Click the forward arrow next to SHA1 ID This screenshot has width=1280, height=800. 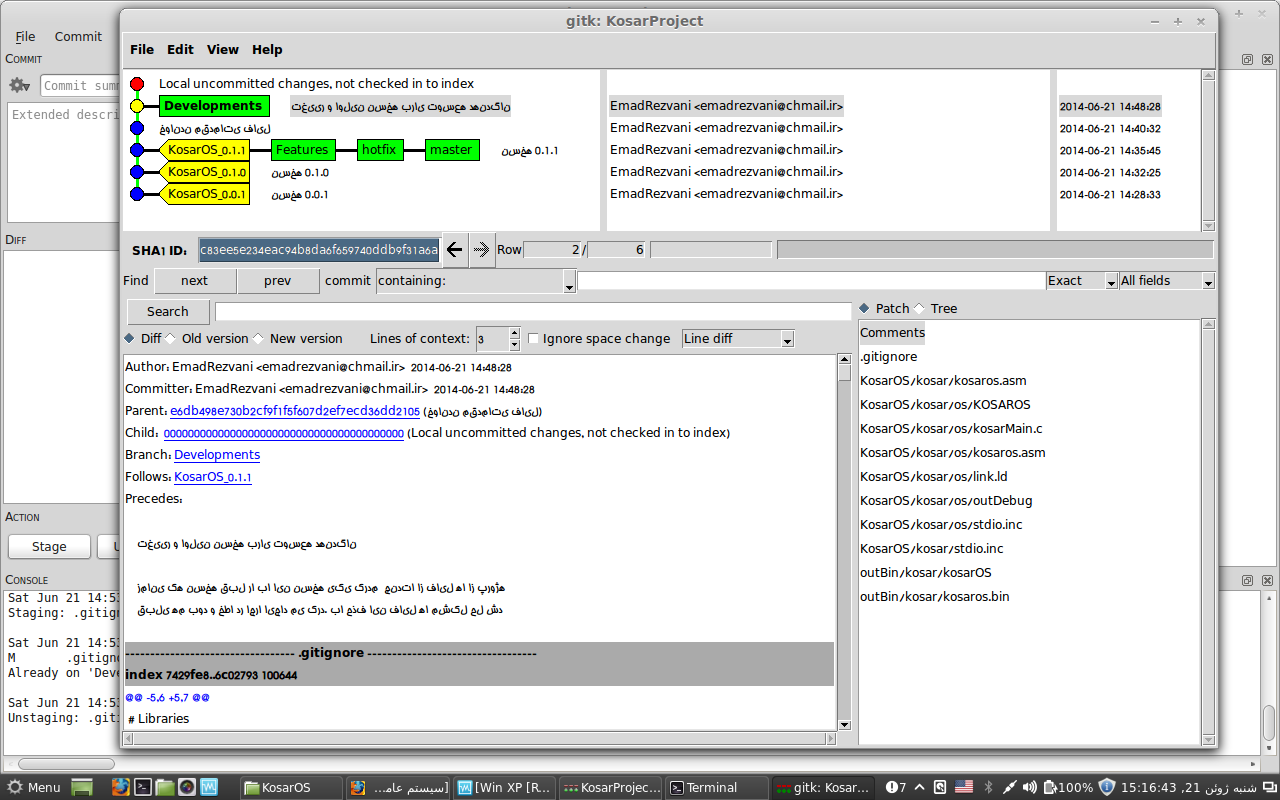(482, 250)
